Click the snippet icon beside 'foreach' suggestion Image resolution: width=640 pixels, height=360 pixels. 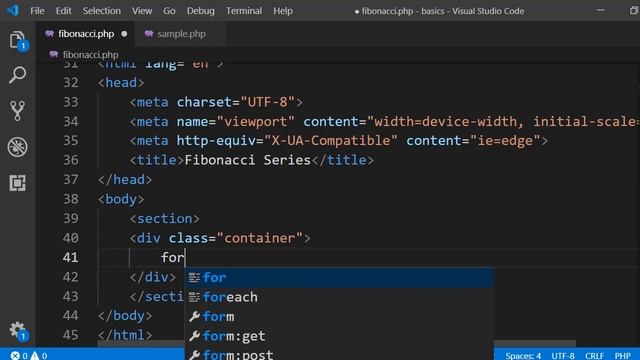point(194,297)
